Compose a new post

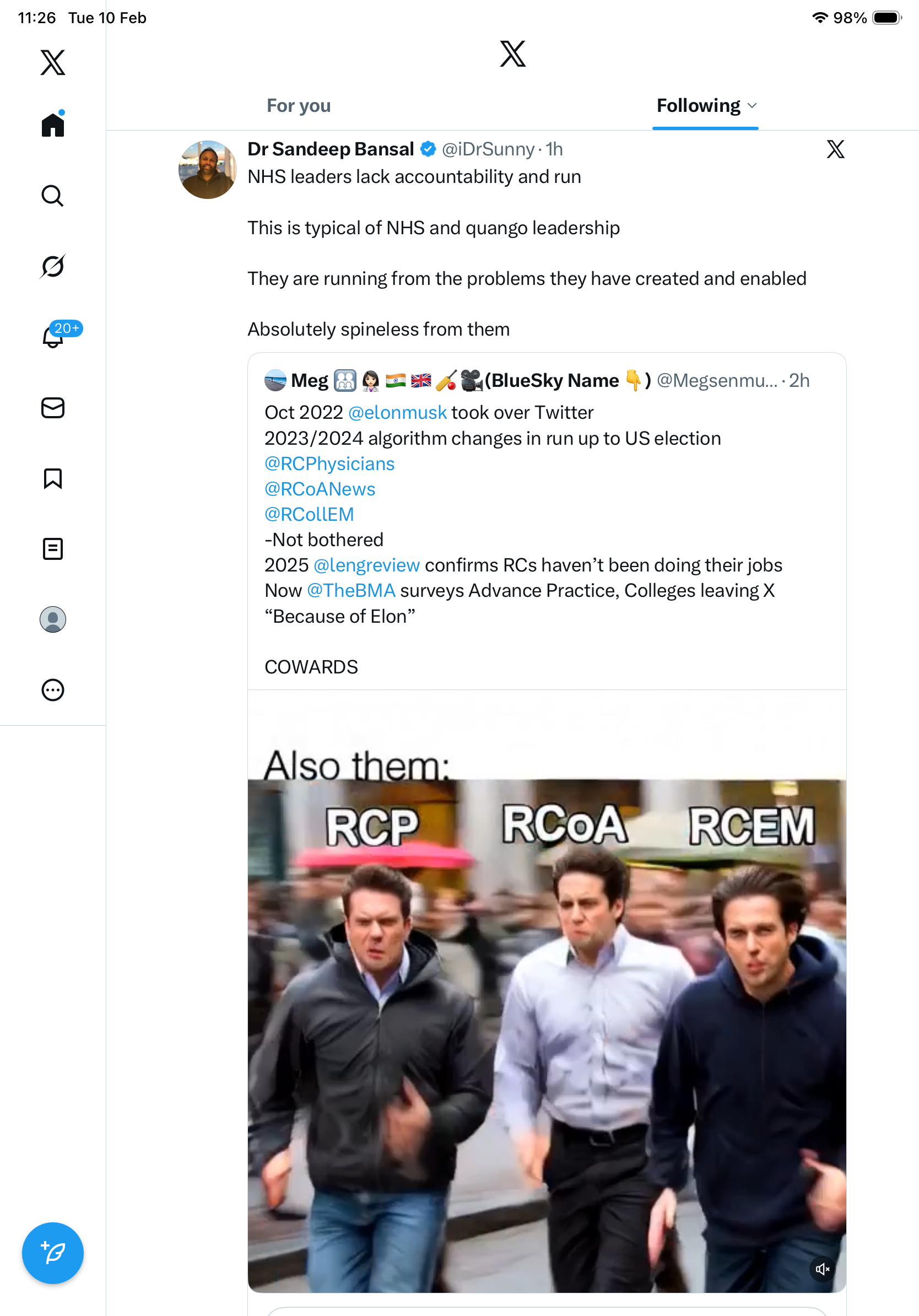[x=53, y=1253]
